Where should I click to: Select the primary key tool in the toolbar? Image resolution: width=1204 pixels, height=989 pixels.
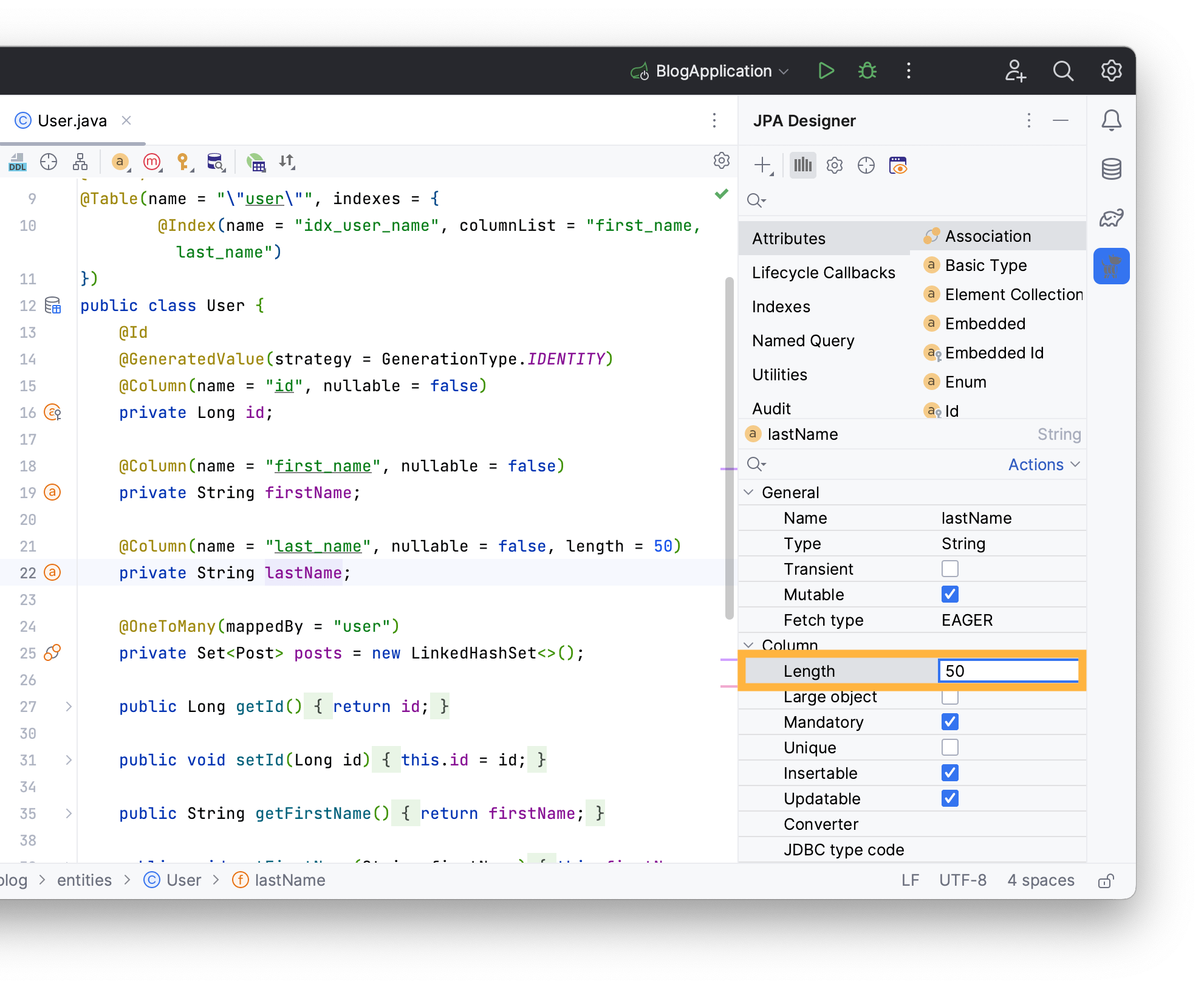[183, 162]
